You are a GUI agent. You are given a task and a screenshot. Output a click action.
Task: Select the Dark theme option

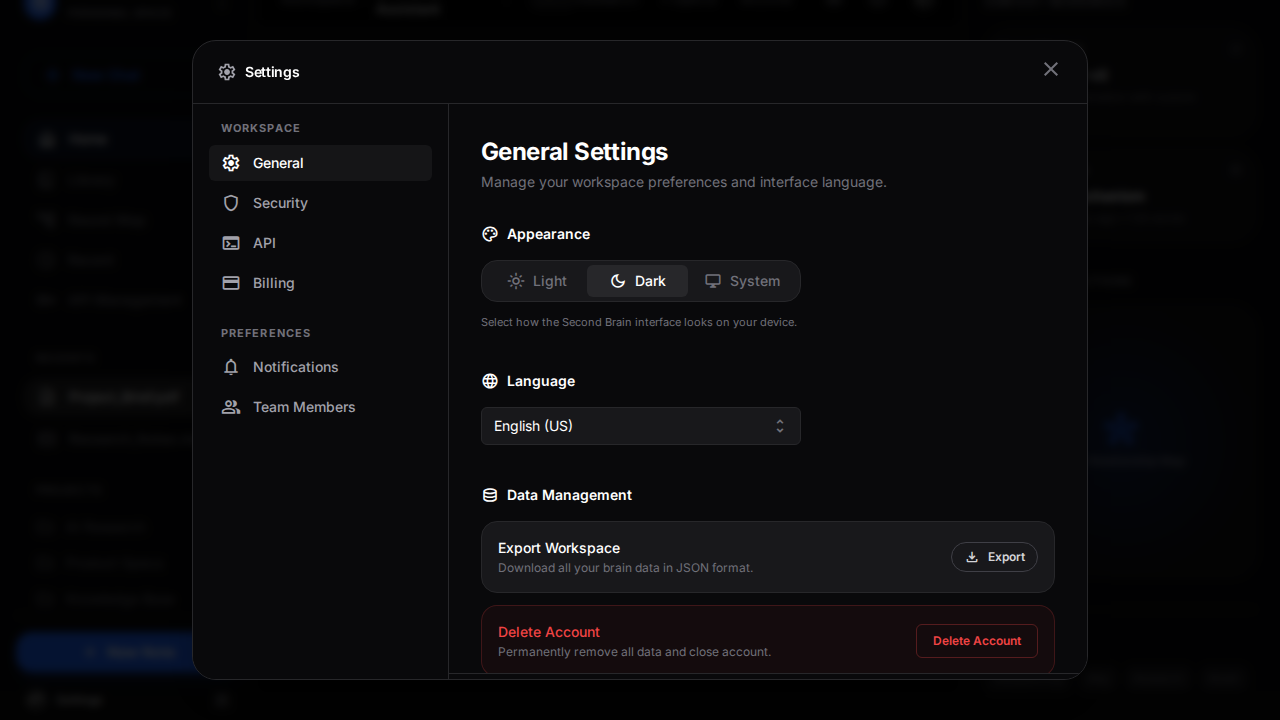pyautogui.click(x=638, y=281)
